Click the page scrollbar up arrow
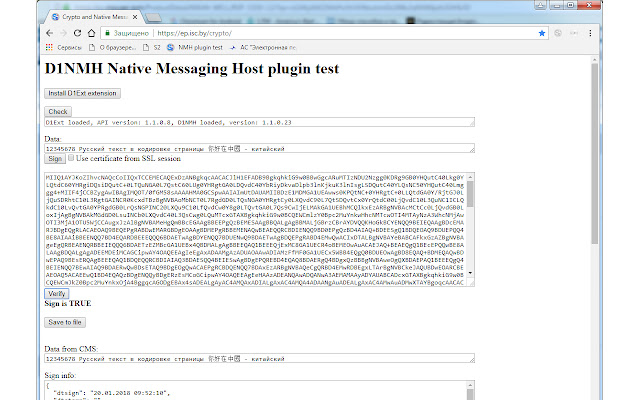This screenshot has height=400, width=640. [595, 60]
